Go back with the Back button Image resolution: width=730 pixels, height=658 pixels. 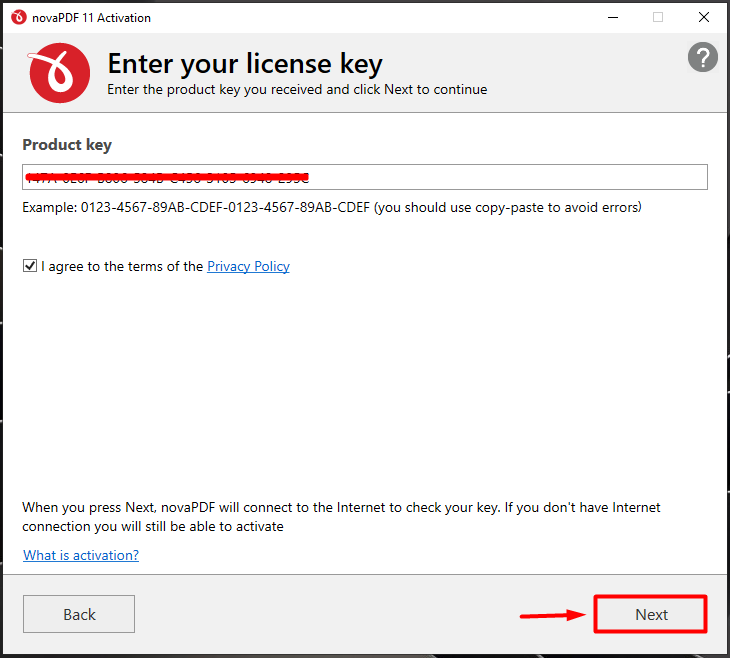pos(79,614)
